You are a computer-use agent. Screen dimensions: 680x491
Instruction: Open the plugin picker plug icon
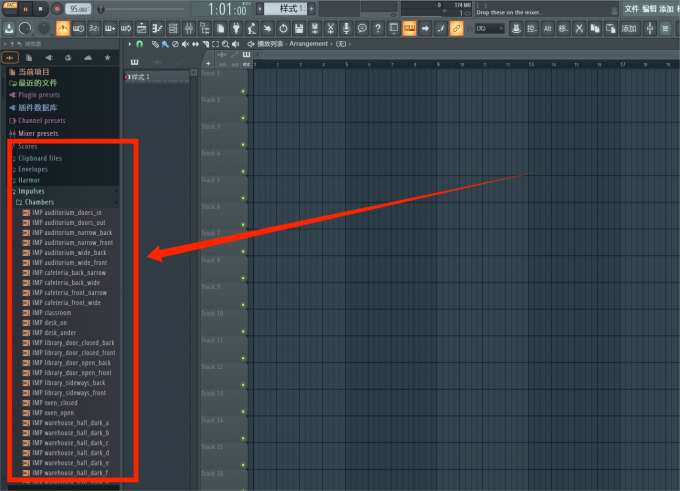point(236,29)
